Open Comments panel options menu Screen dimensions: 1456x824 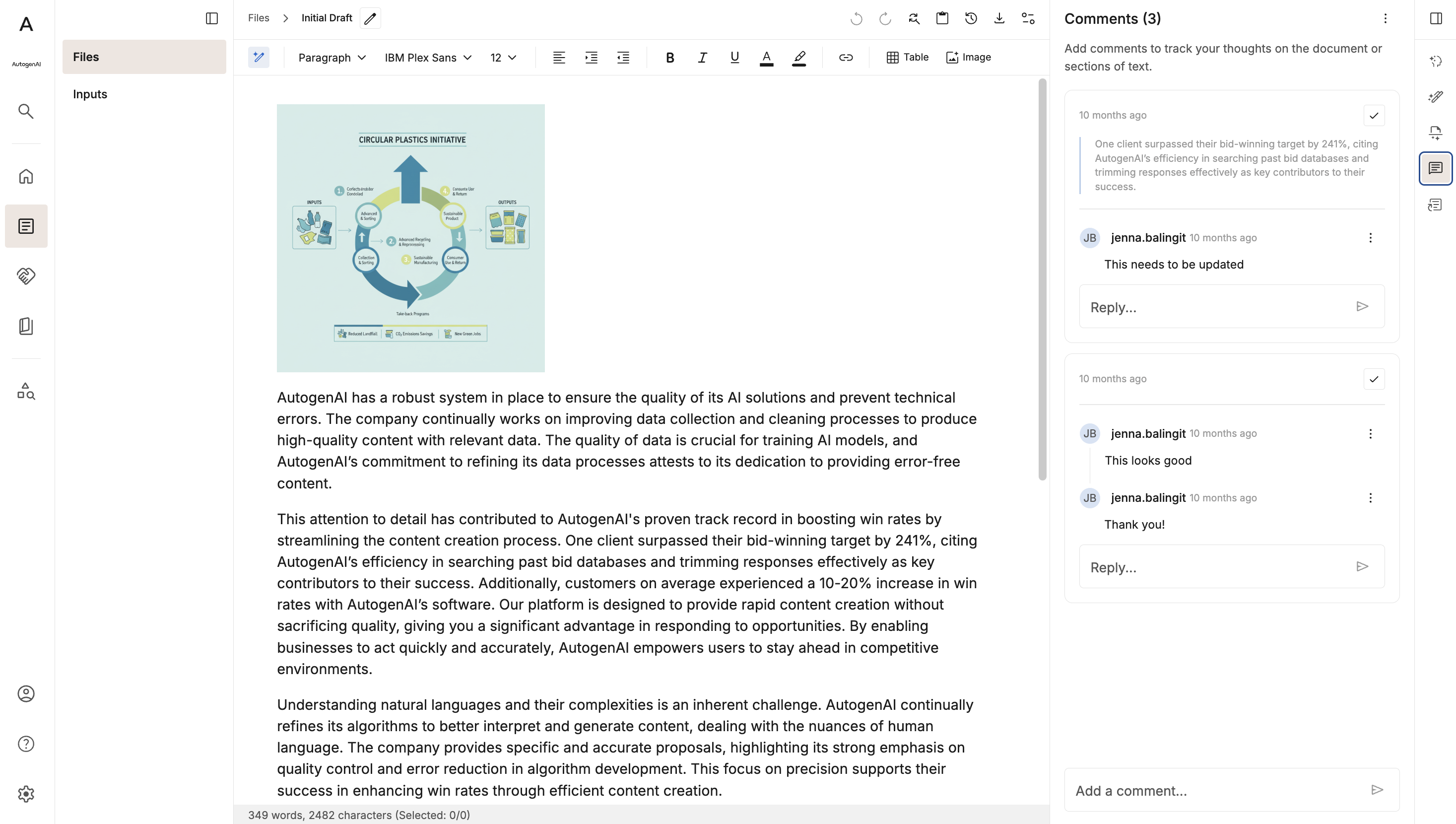pos(1386,19)
